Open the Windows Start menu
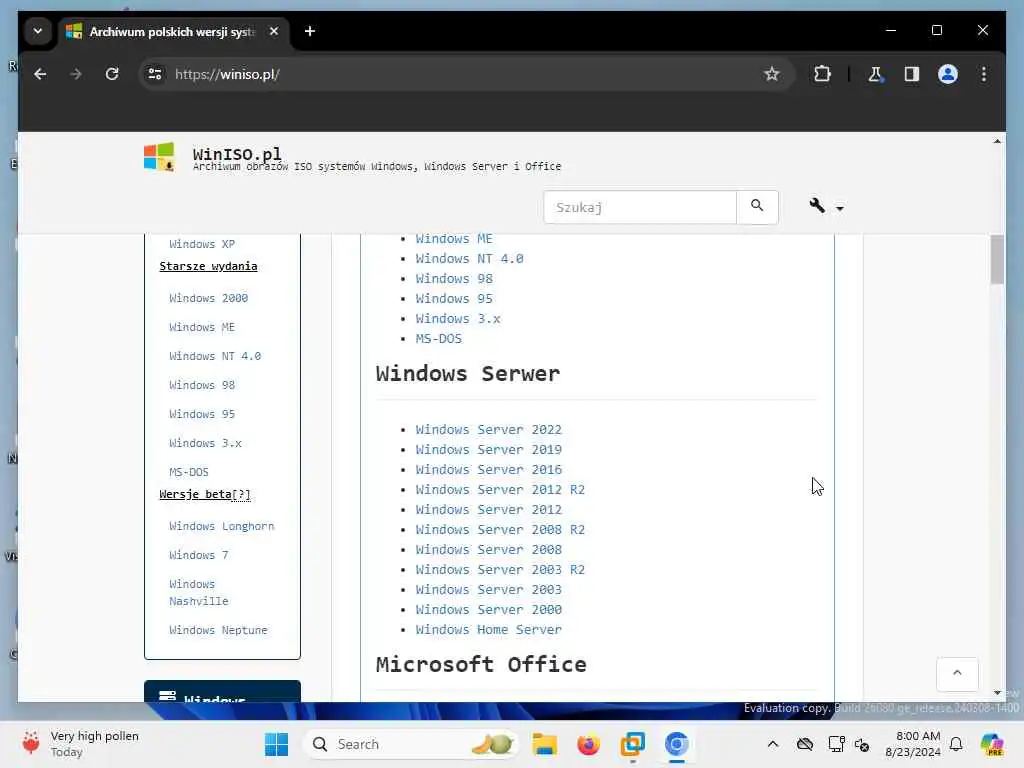1024x768 pixels. [x=276, y=744]
